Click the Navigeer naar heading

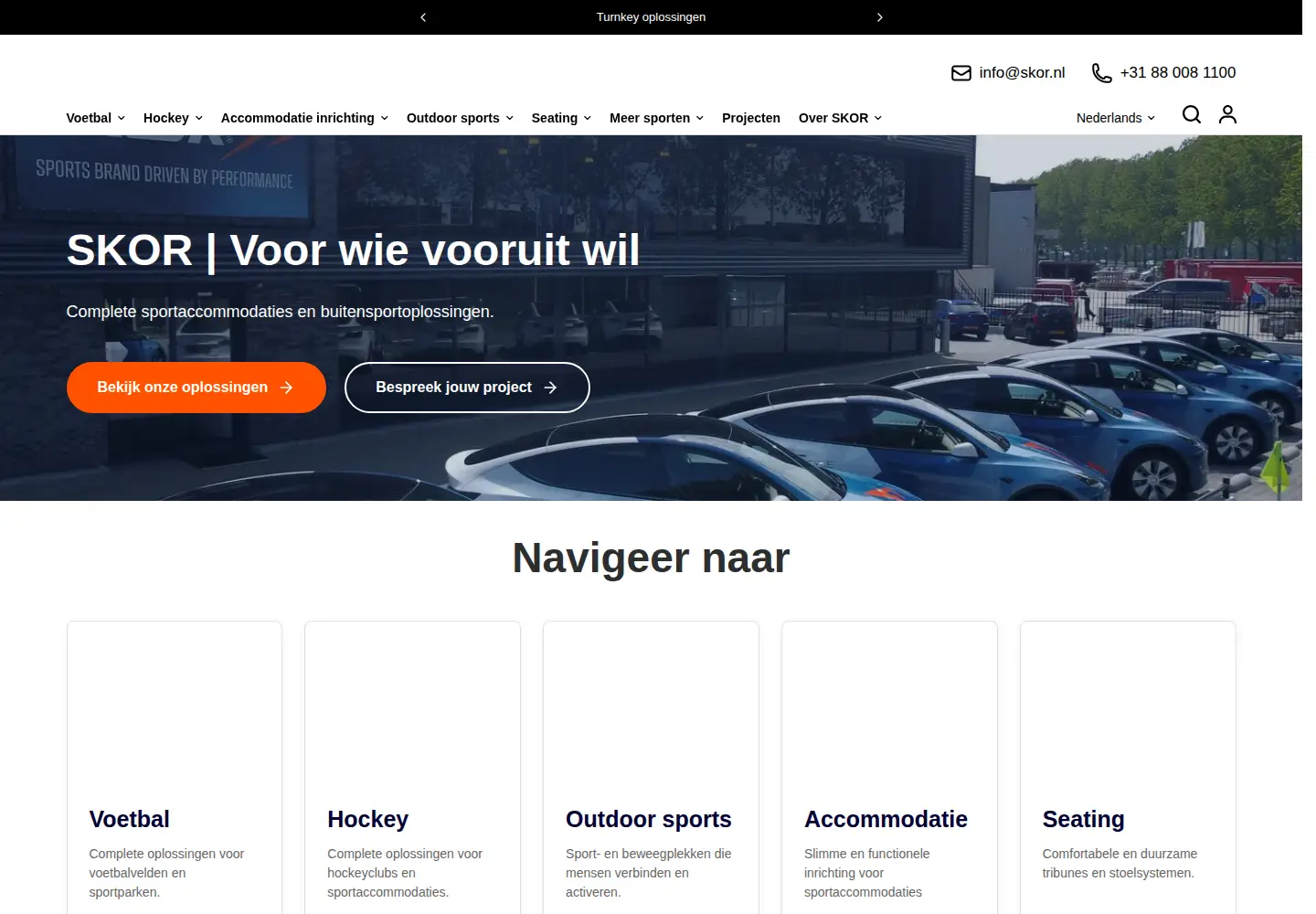tap(651, 558)
